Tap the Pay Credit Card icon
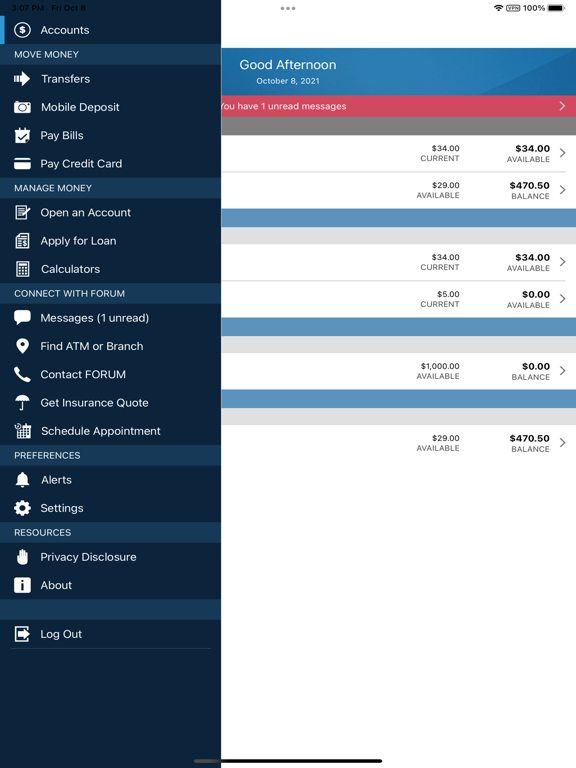The height and width of the screenshot is (768, 576). pos(22,164)
